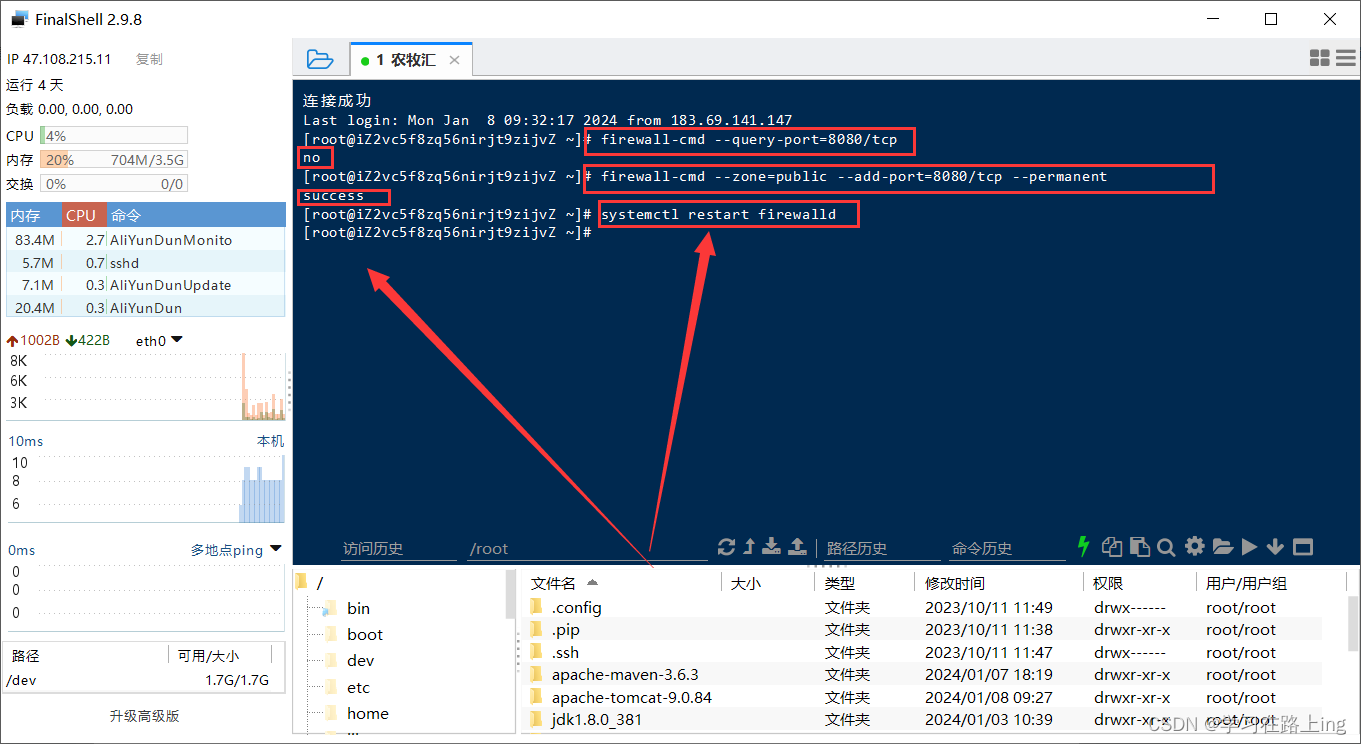Click the download file icon
Viewport: 1361px width, 744px height.
pyautogui.click(x=771, y=546)
